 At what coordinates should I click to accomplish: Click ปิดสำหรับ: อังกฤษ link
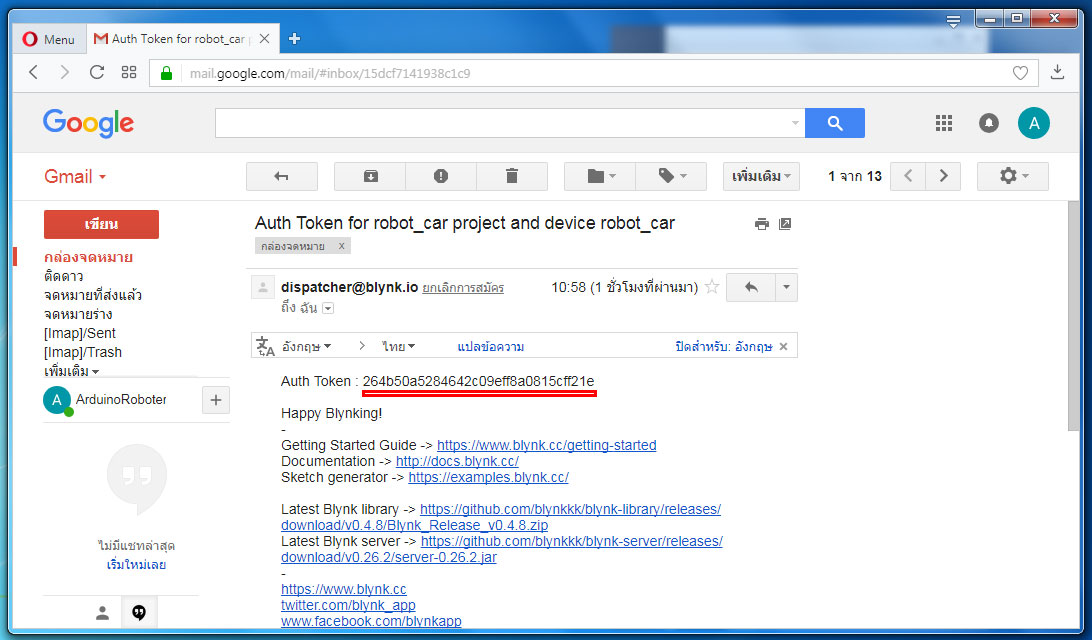(724, 346)
